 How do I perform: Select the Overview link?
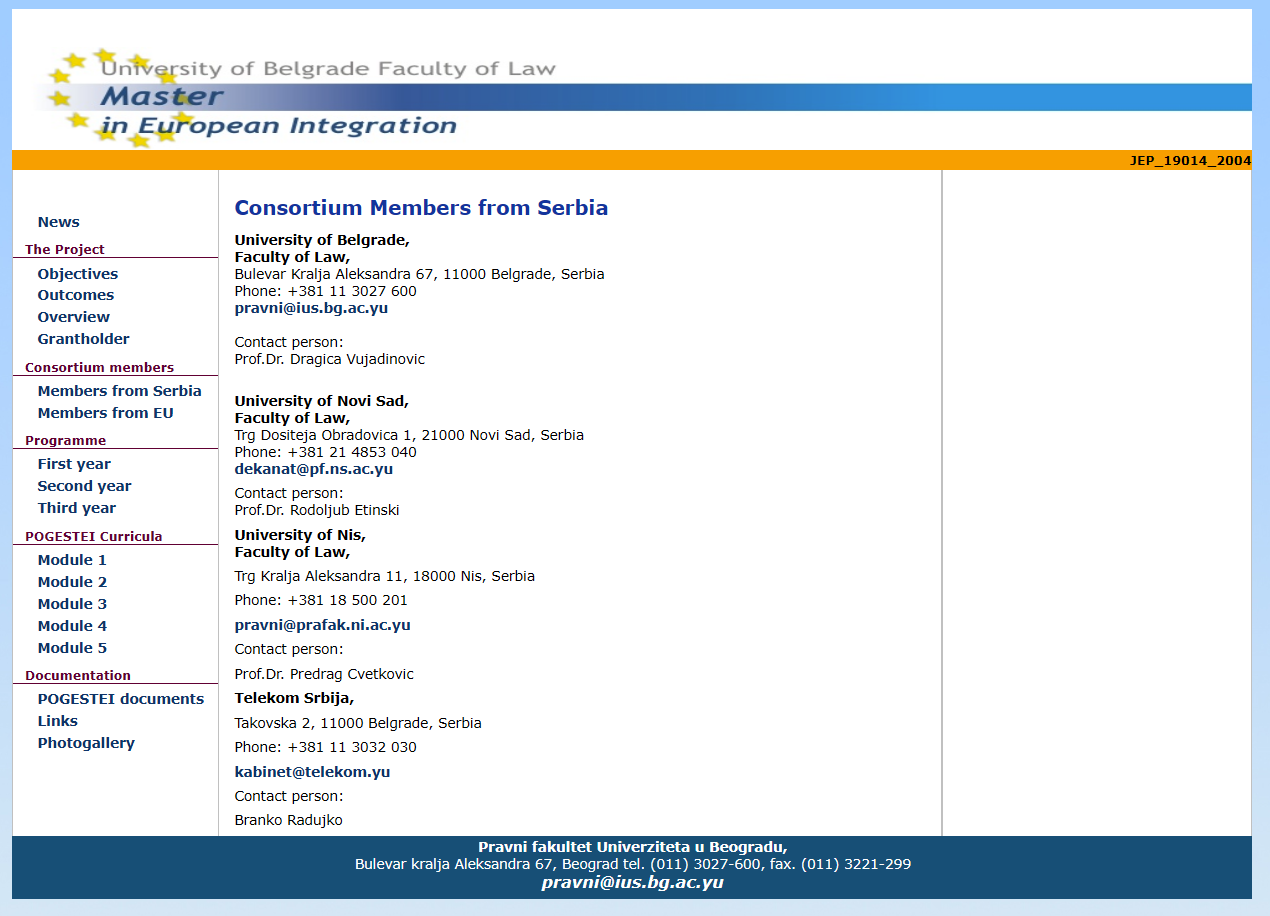click(x=73, y=317)
